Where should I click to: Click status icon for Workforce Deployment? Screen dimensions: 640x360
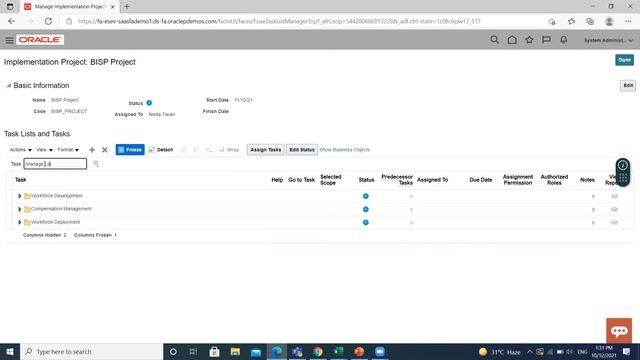click(x=366, y=222)
